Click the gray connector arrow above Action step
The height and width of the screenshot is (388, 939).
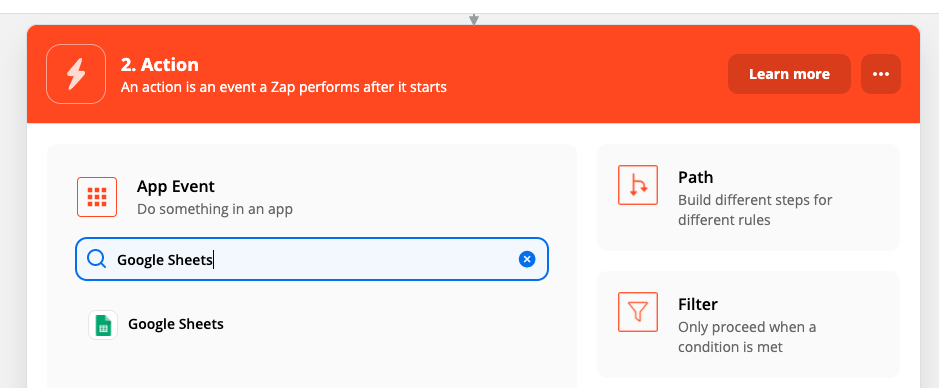(x=474, y=20)
